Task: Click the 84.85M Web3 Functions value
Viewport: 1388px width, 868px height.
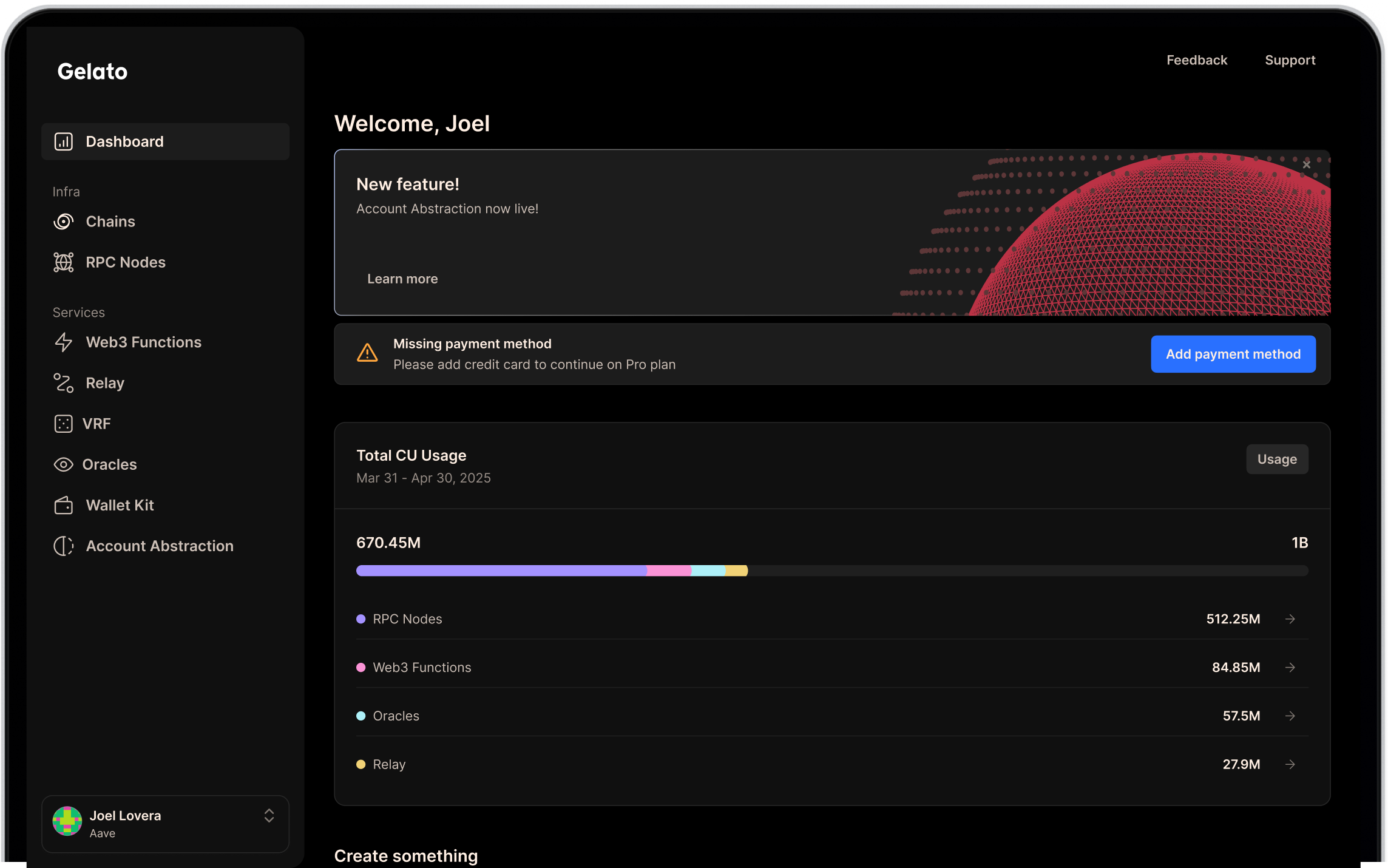Action: pos(1236,667)
